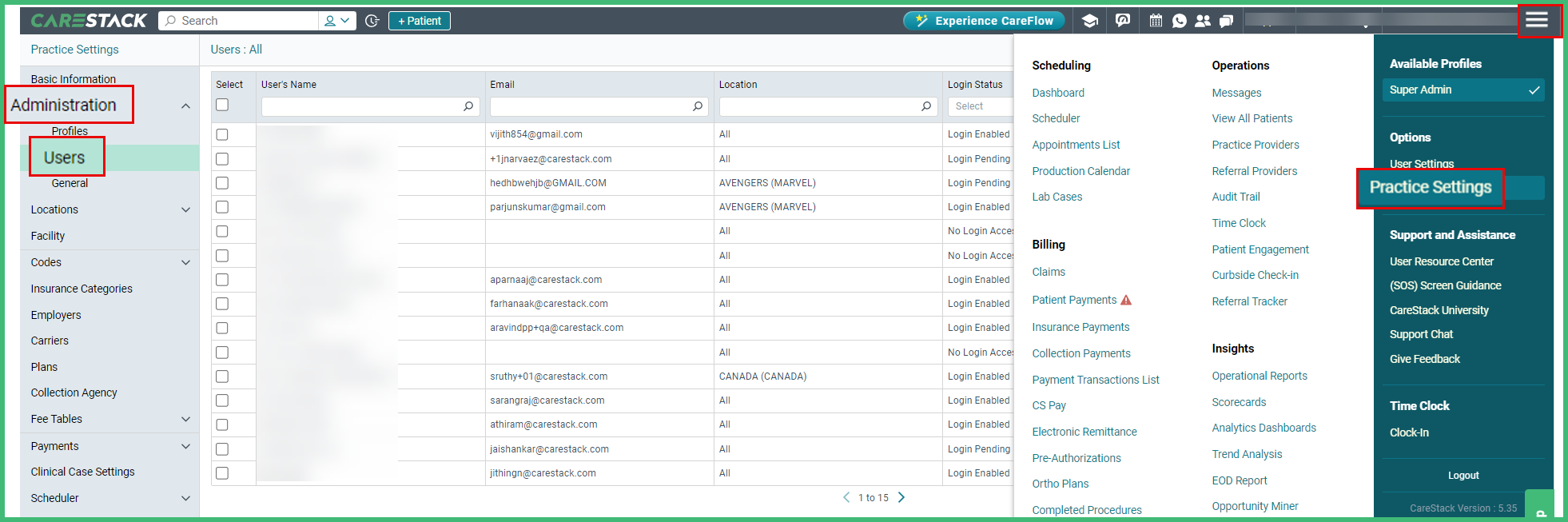Check the box for hedhbwehjb@GMAIL.COM row

tap(222, 183)
